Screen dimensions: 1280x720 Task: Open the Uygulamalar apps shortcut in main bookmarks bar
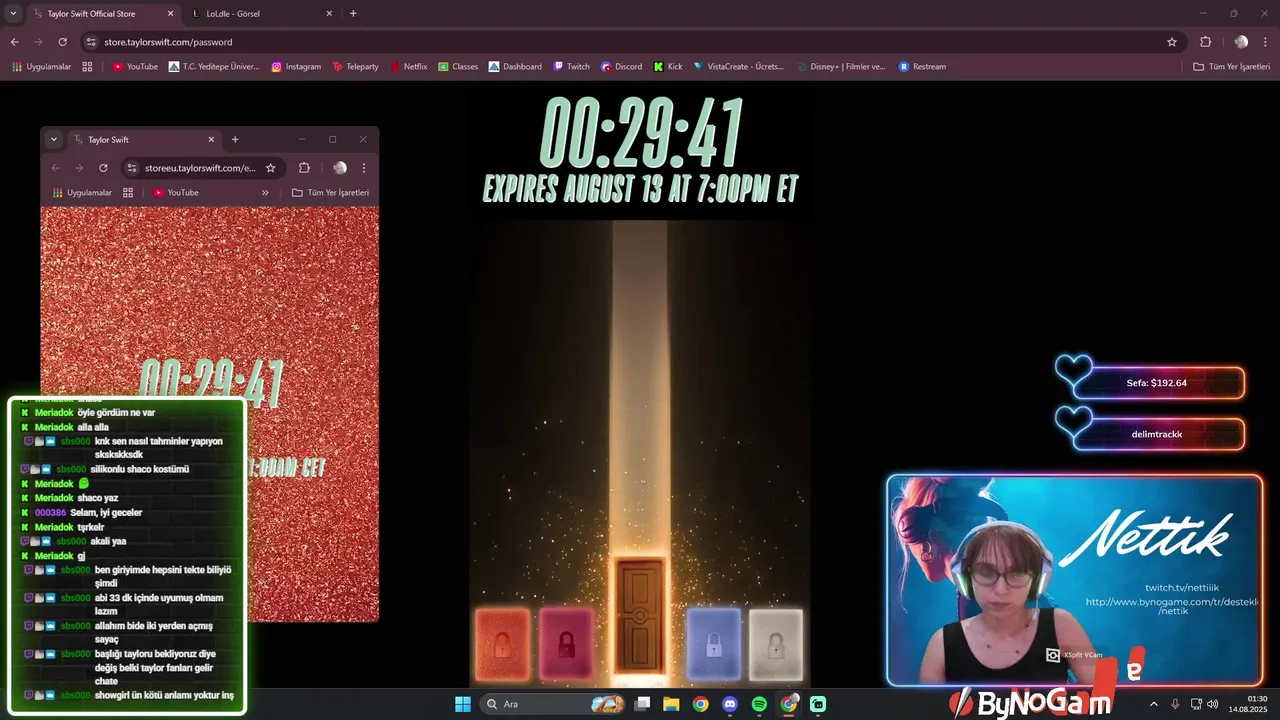pos(41,67)
